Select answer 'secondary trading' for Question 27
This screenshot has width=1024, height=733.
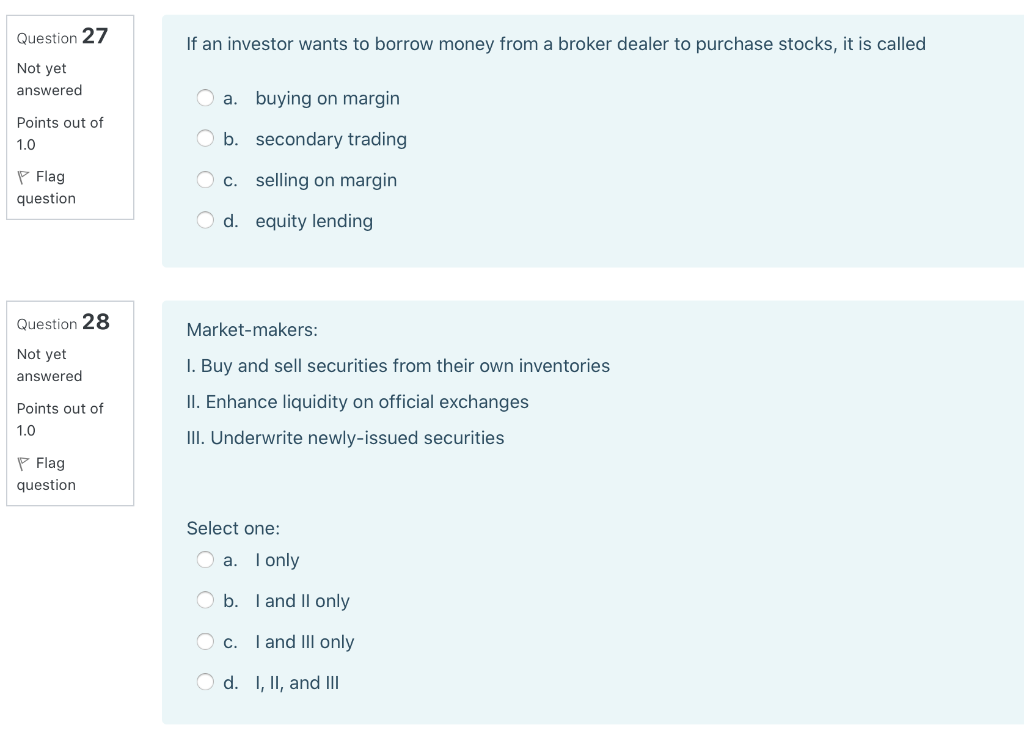(x=205, y=138)
